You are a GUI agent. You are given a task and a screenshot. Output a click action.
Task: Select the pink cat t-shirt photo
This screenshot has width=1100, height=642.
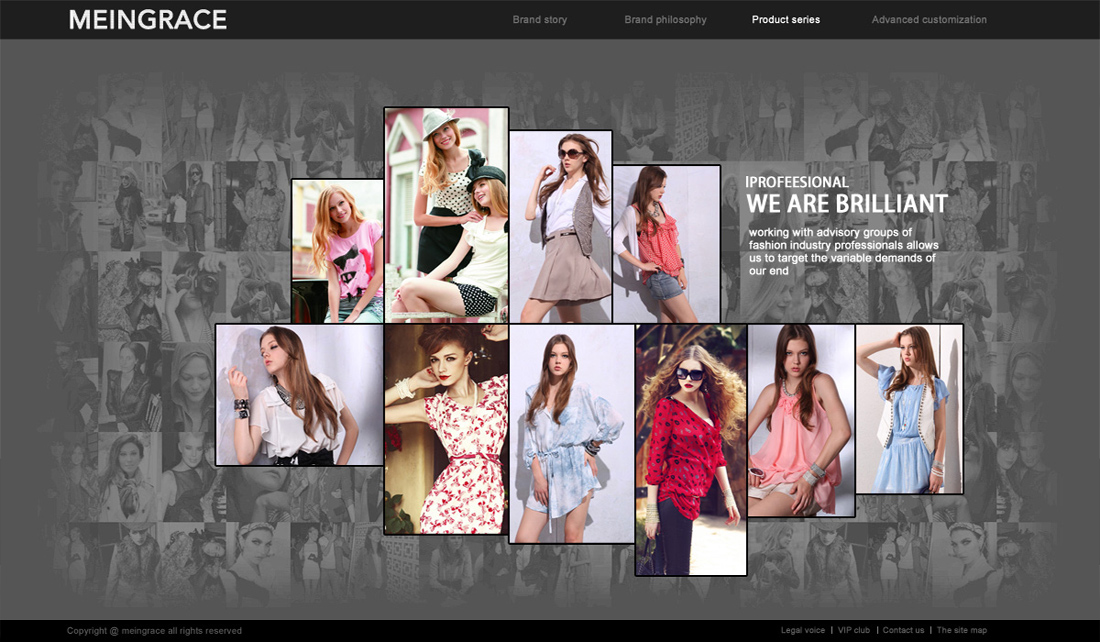click(x=337, y=251)
